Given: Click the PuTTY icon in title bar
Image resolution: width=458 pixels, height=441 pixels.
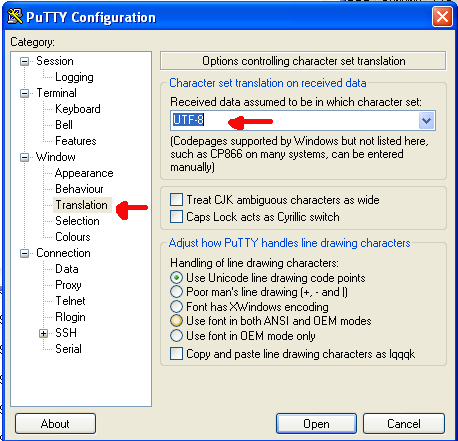Looking at the screenshot, I should [x=15, y=16].
